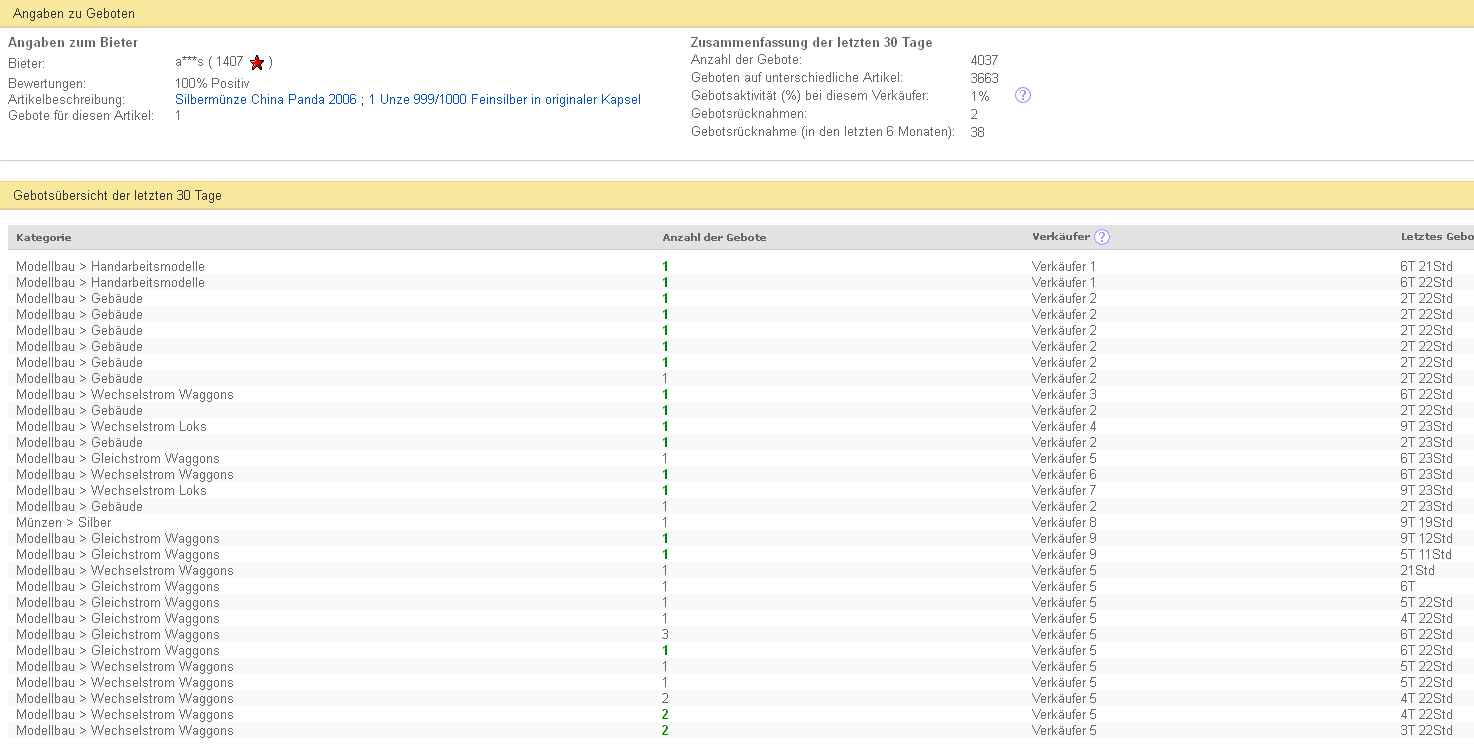Click the Verkäufer 8 cell
The height and width of the screenshot is (747, 1474).
tap(1064, 523)
